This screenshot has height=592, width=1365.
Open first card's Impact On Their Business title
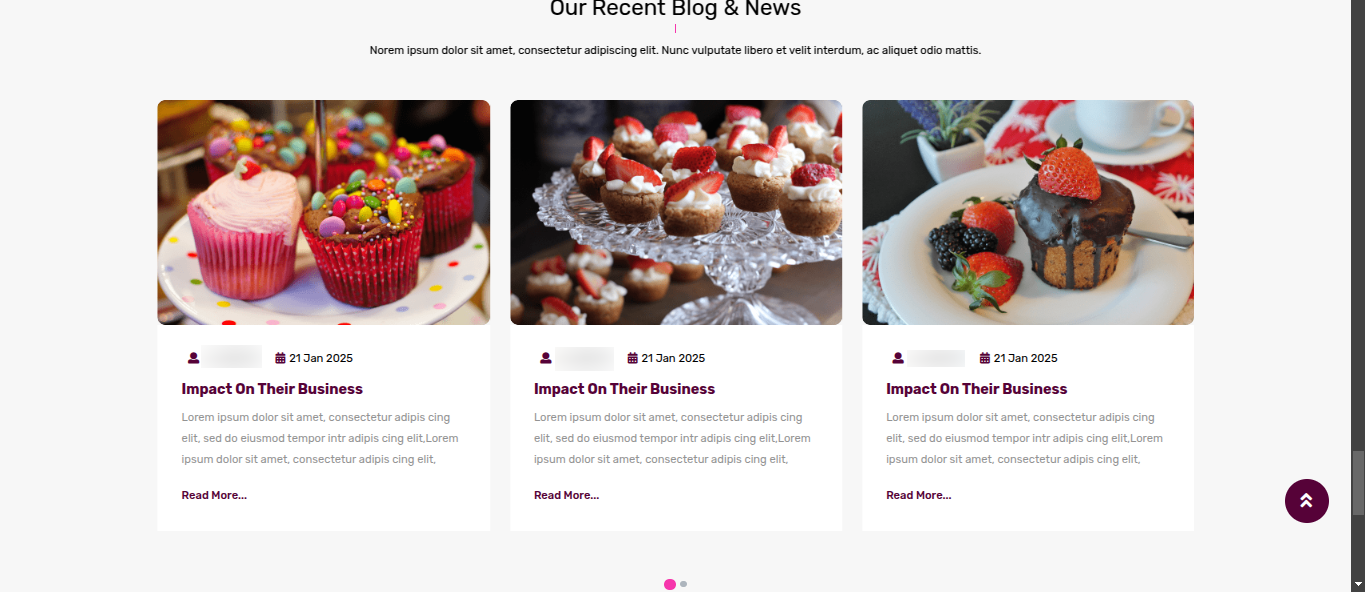272,389
